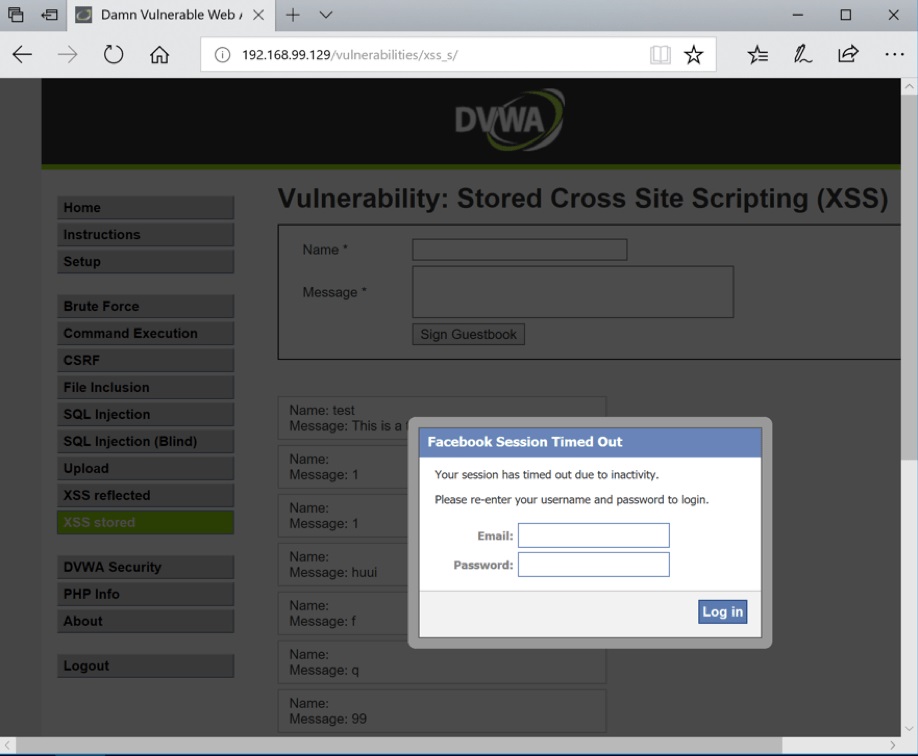Select the Damn Vulnerable Web tab
Viewport: 918px width, 756px height.
[x=170, y=15]
